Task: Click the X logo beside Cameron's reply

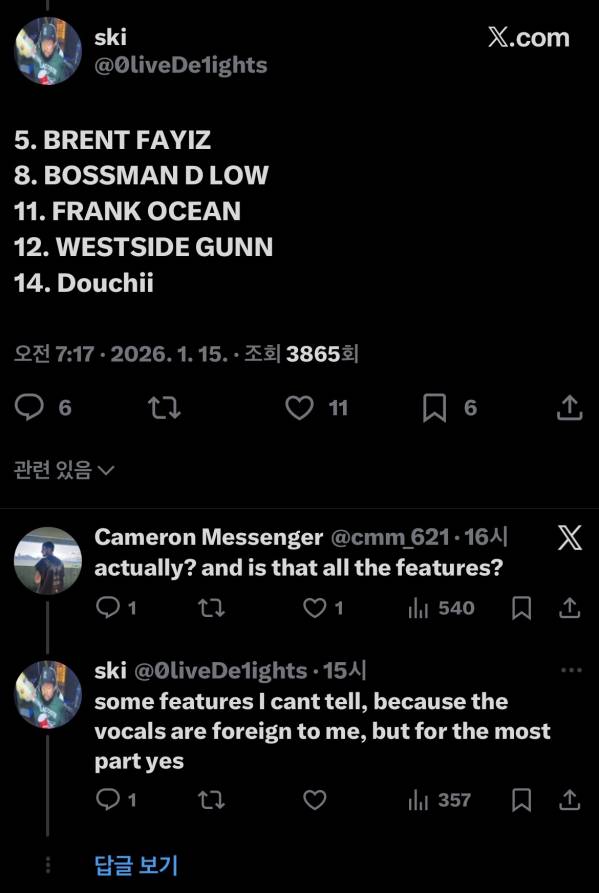Action: click(x=570, y=538)
